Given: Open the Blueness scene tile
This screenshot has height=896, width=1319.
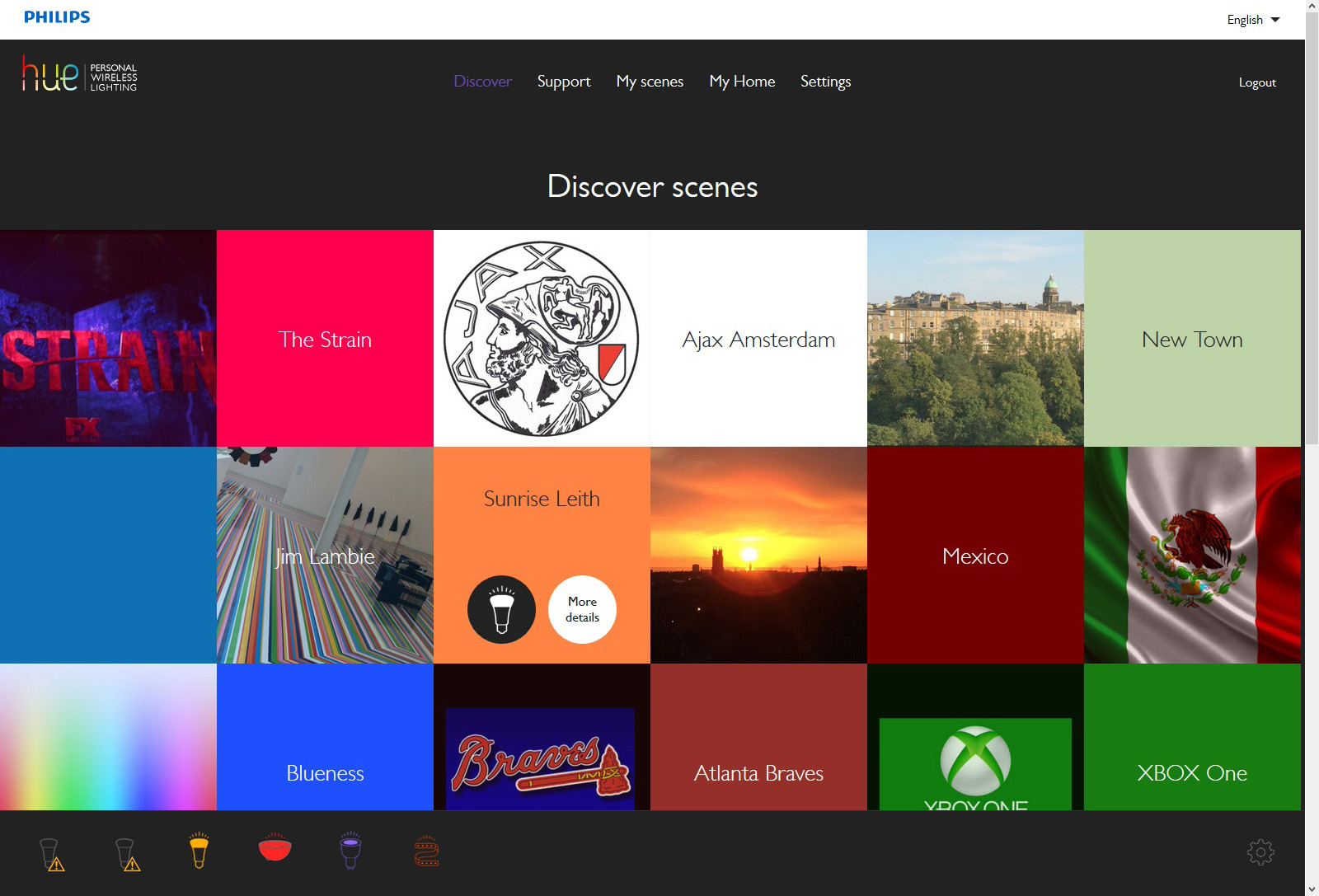Looking at the screenshot, I should (x=325, y=737).
